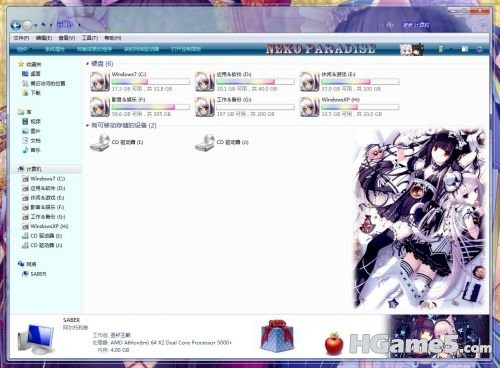Click the 收藏夹 star icon in sidebar
The image size is (500, 368).
pyautogui.click(x=21, y=64)
